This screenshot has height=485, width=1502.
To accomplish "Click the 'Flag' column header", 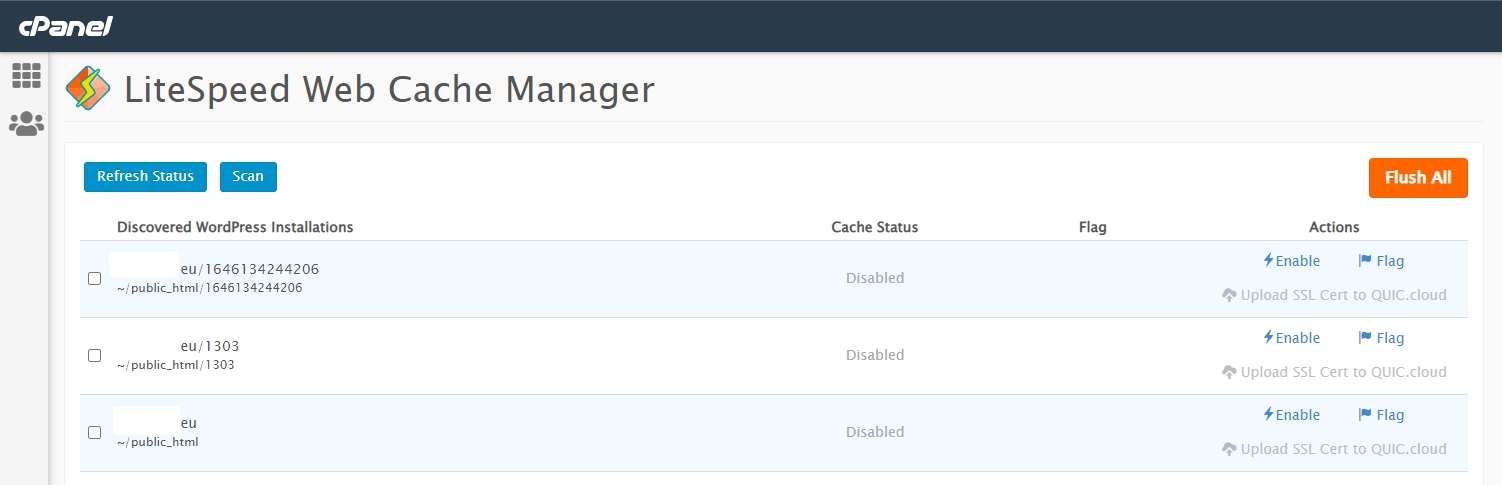I will 1093,227.
